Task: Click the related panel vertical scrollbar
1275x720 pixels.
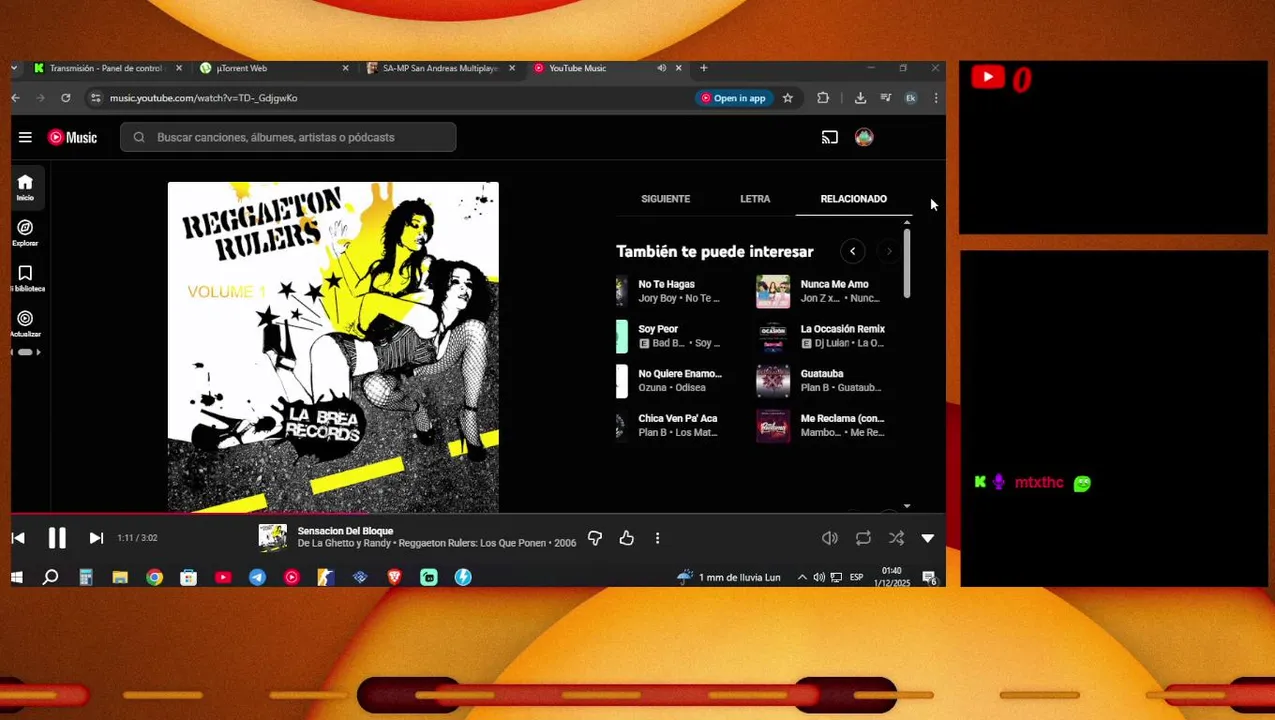Action: pos(907,263)
